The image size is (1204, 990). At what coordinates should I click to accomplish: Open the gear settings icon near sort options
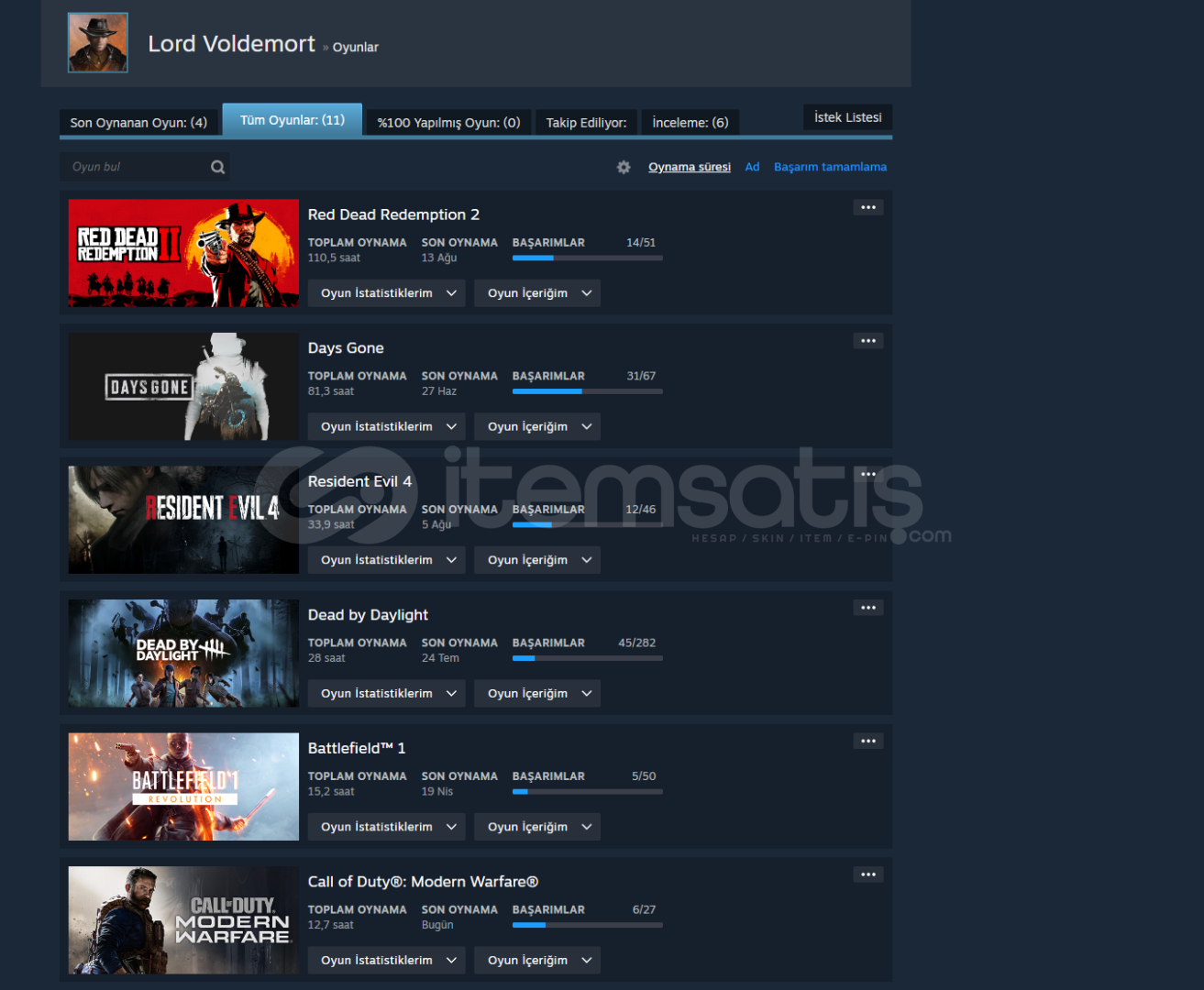click(x=624, y=167)
